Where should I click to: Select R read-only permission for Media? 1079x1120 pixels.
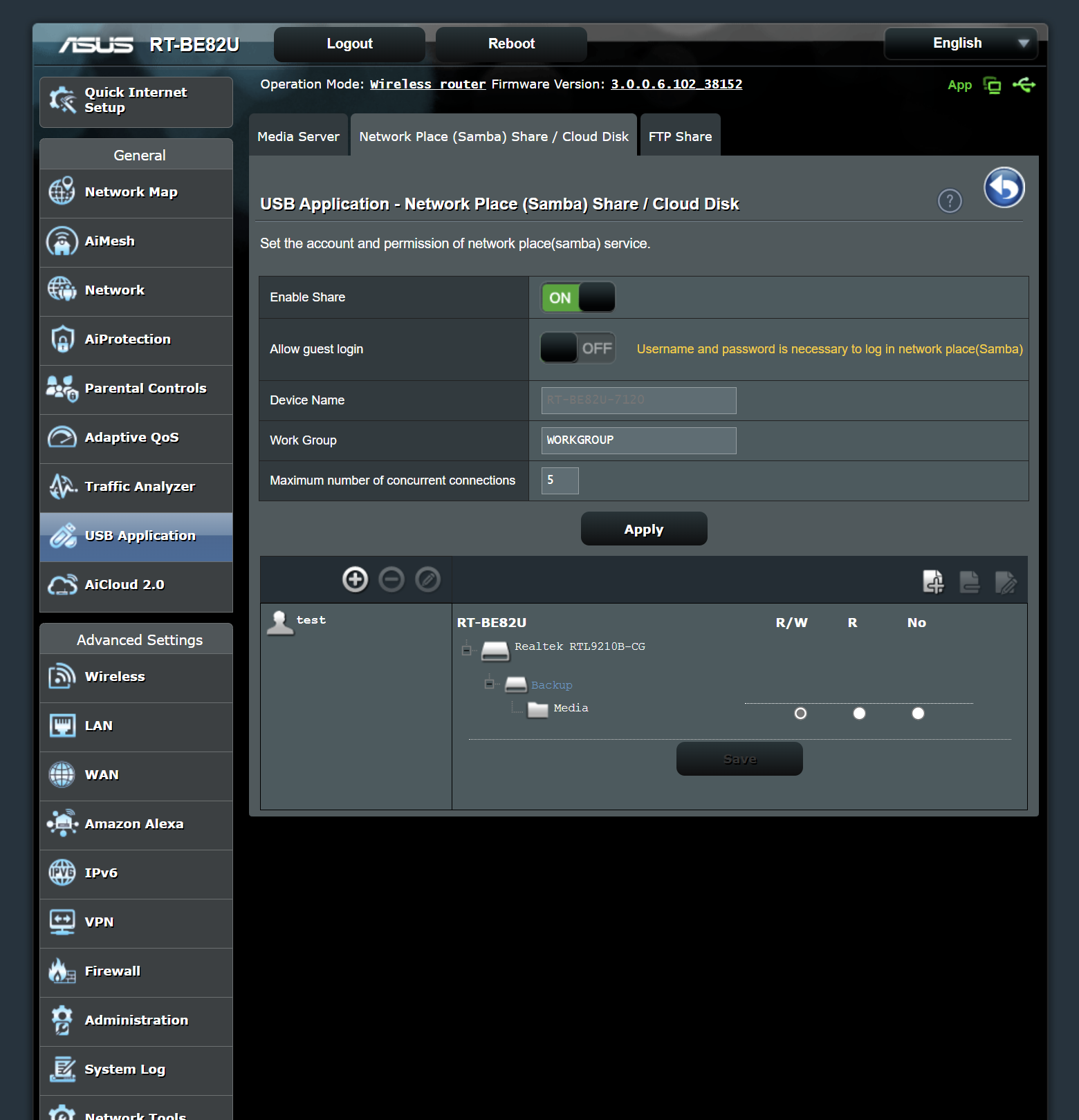[x=859, y=713]
